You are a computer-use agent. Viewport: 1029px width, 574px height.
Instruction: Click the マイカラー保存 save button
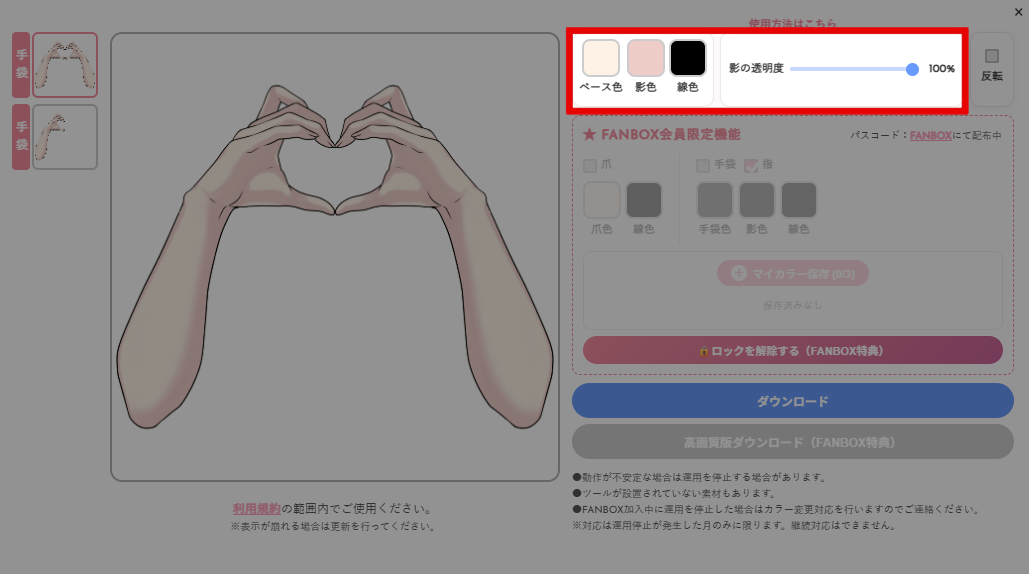[x=793, y=274]
